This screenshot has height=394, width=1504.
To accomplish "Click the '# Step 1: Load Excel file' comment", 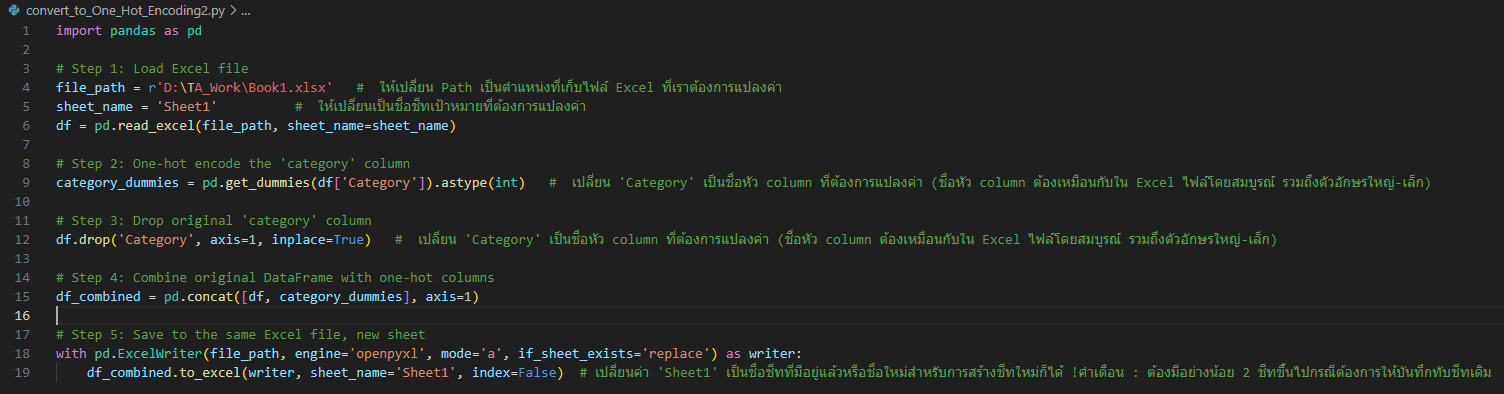I will click(x=152, y=68).
